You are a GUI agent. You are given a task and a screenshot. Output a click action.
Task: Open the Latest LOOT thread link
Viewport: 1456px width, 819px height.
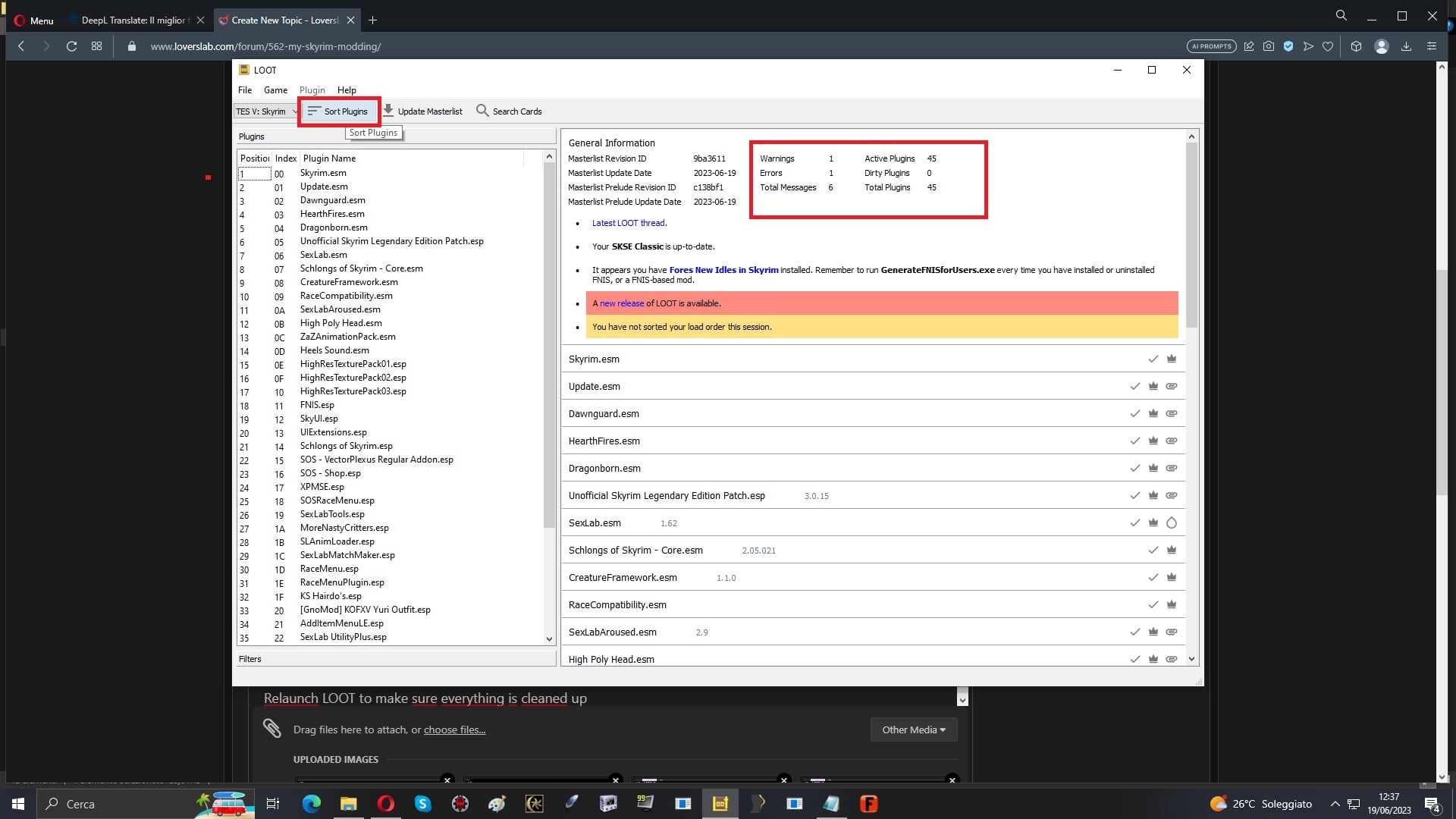coord(628,223)
